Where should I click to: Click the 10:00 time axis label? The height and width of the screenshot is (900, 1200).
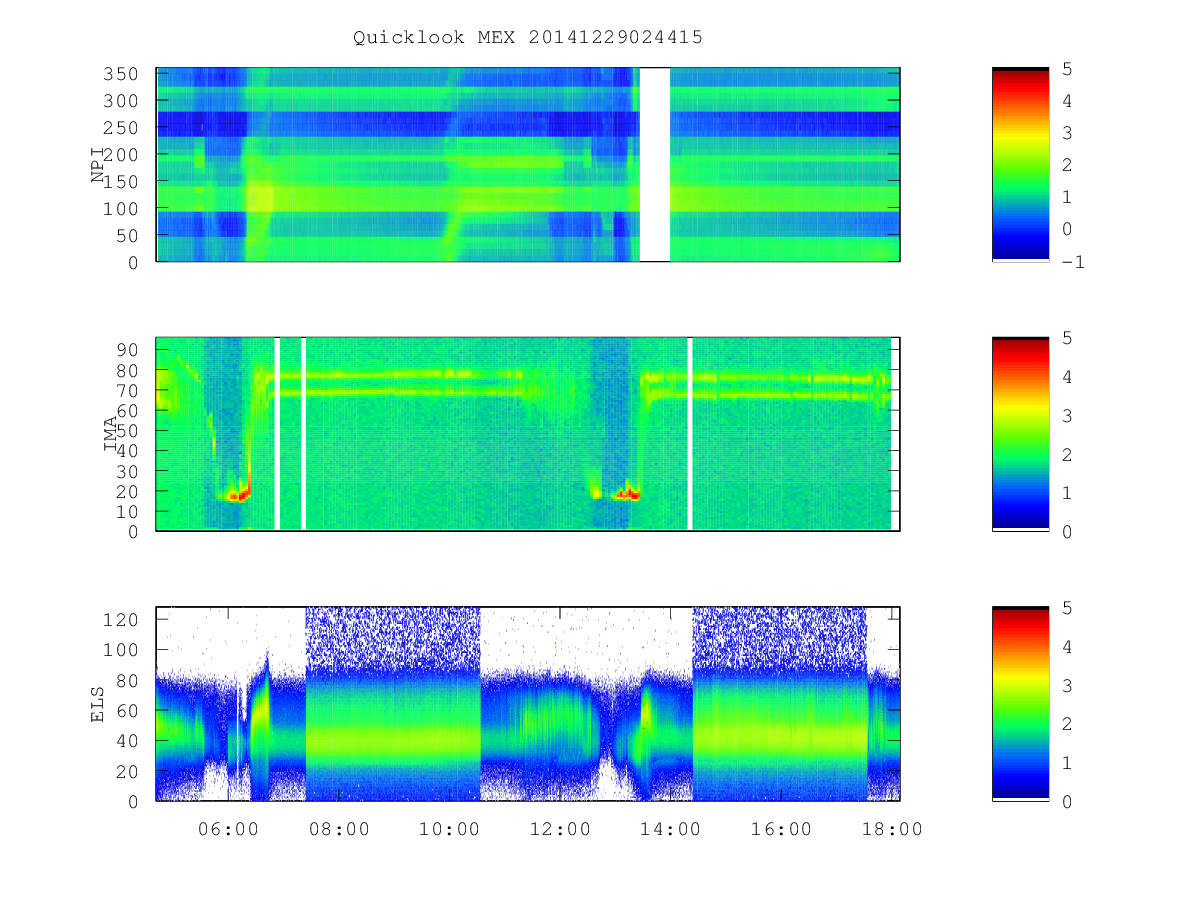click(450, 829)
